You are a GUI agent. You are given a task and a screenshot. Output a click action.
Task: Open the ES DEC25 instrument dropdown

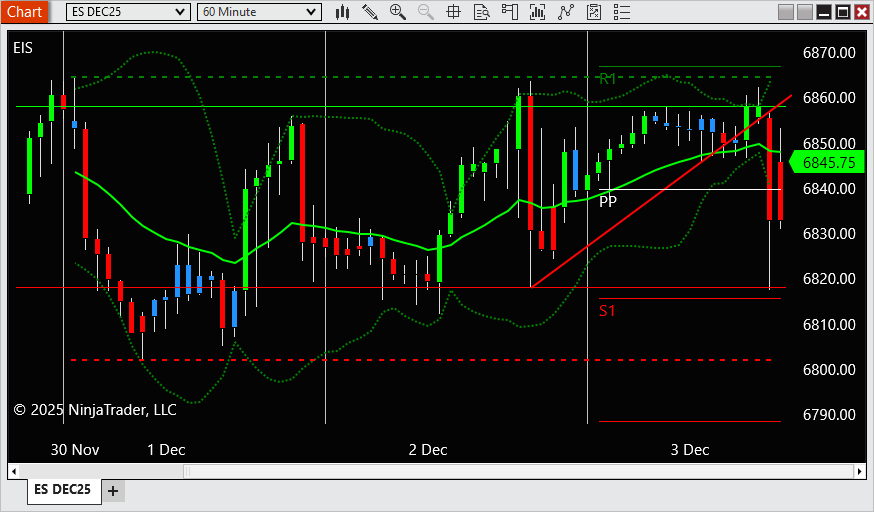click(128, 12)
